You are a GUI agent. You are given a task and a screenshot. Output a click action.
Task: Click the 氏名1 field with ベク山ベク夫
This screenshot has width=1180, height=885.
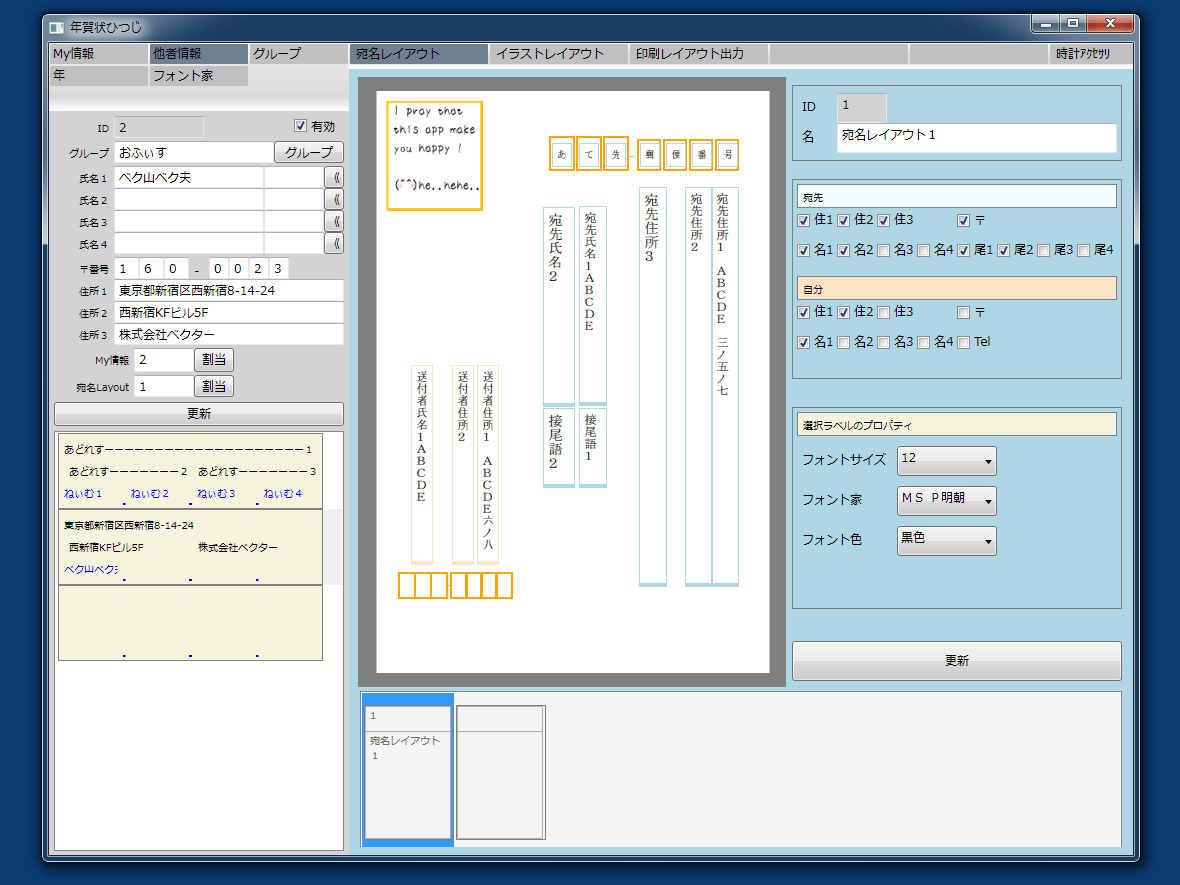point(189,178)
